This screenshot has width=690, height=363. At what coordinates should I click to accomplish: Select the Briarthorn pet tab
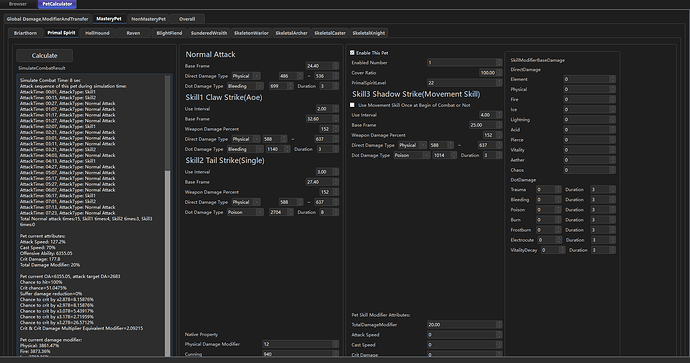pos(26,33)
